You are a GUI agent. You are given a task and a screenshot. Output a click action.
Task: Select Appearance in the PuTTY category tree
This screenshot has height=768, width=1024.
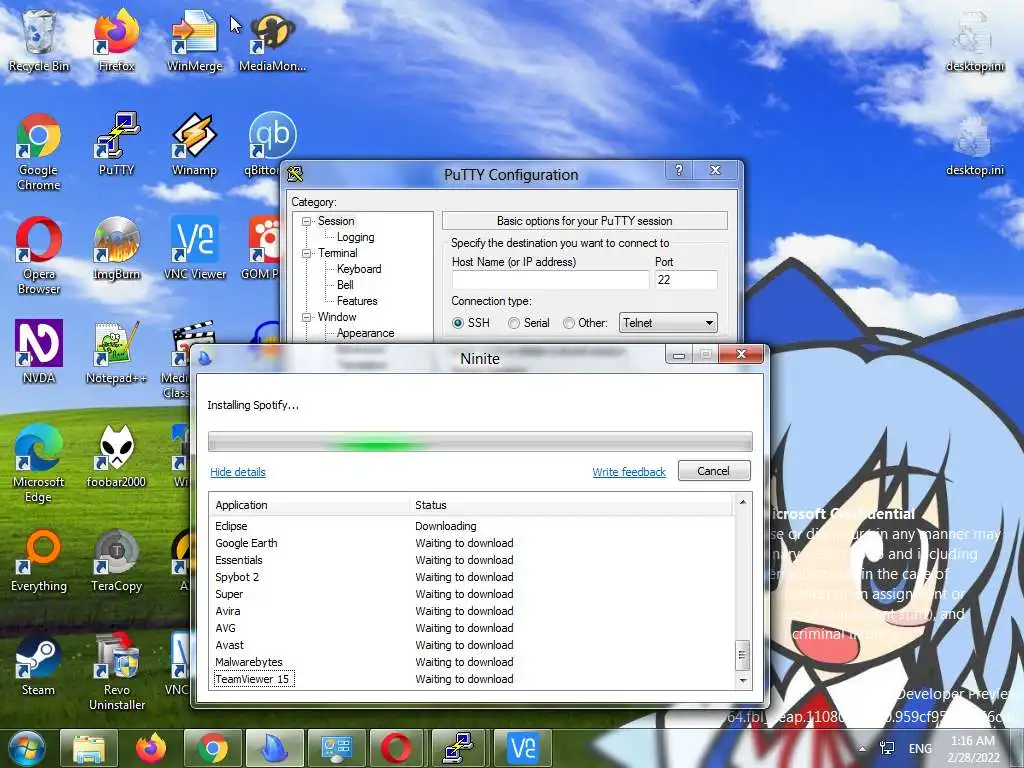[365, 333]
